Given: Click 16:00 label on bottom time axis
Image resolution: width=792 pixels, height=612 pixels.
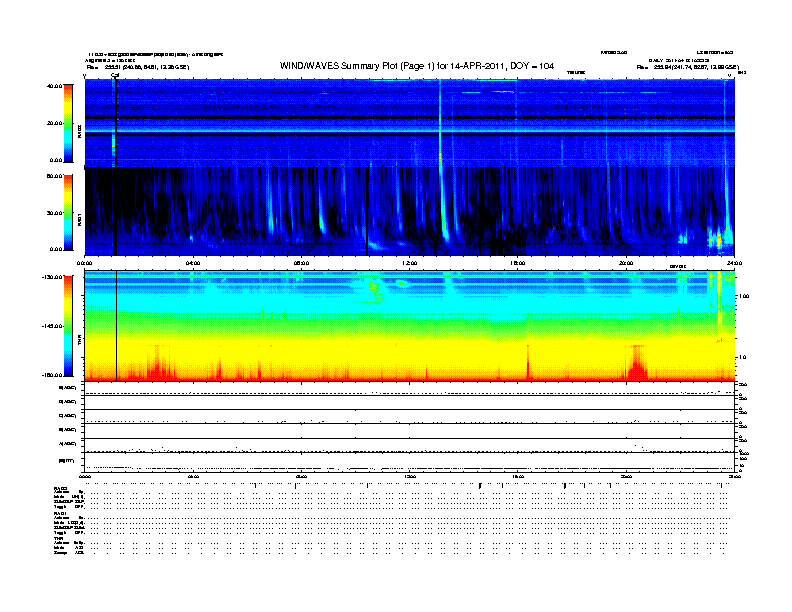Looking at the screenshot, I should pyautogui.click(x=518, y=476).
